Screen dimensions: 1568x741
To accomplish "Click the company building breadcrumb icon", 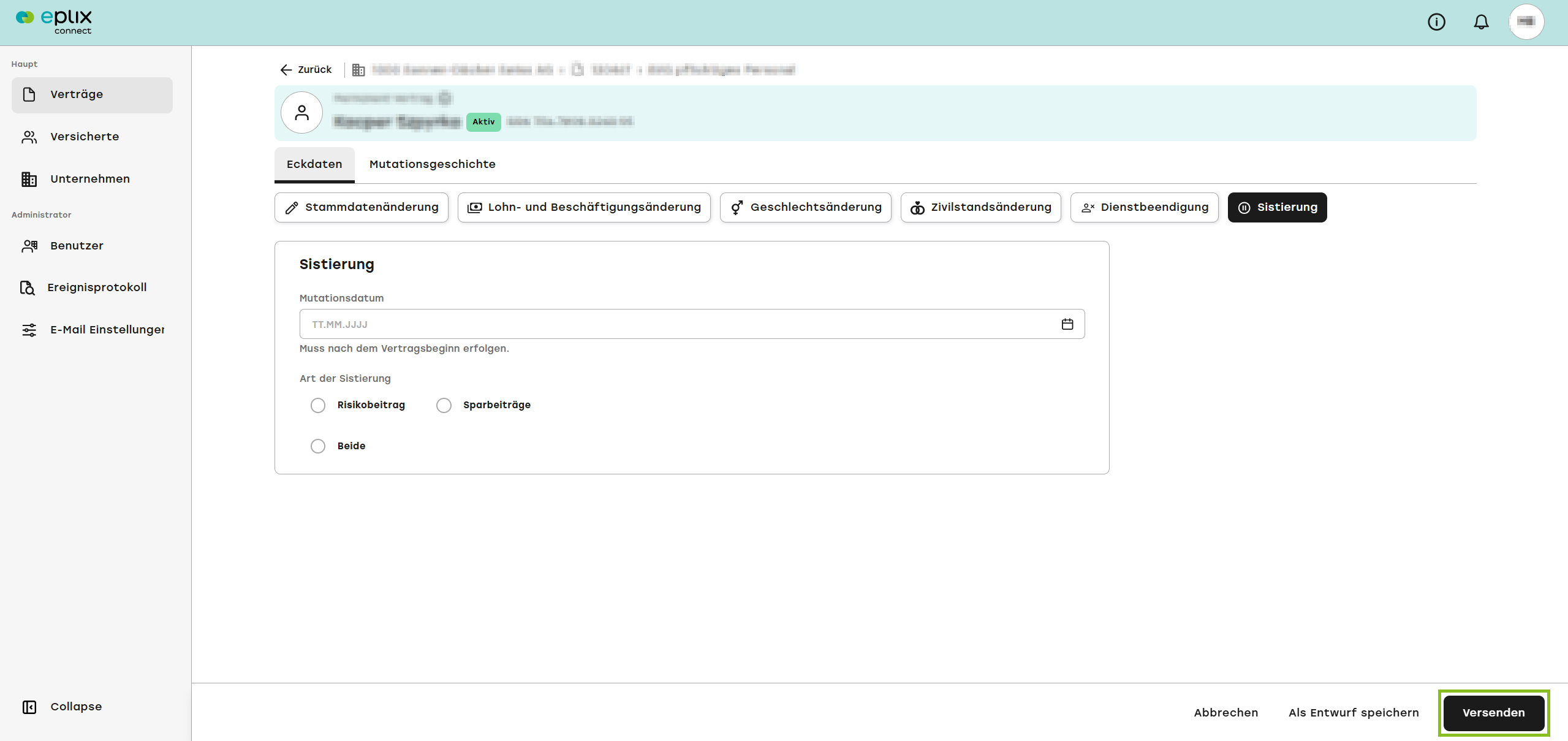I will (358, 70).
